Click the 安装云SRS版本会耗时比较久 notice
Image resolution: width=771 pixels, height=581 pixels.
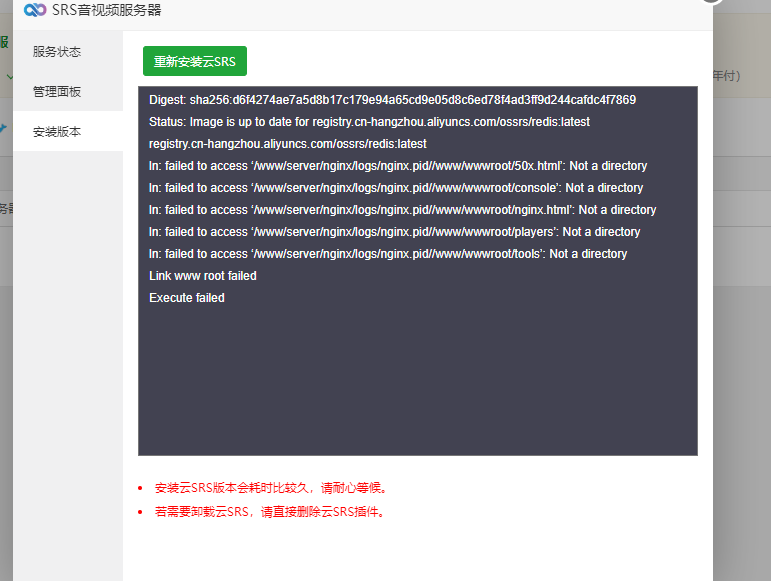click(x=272, y=488)
